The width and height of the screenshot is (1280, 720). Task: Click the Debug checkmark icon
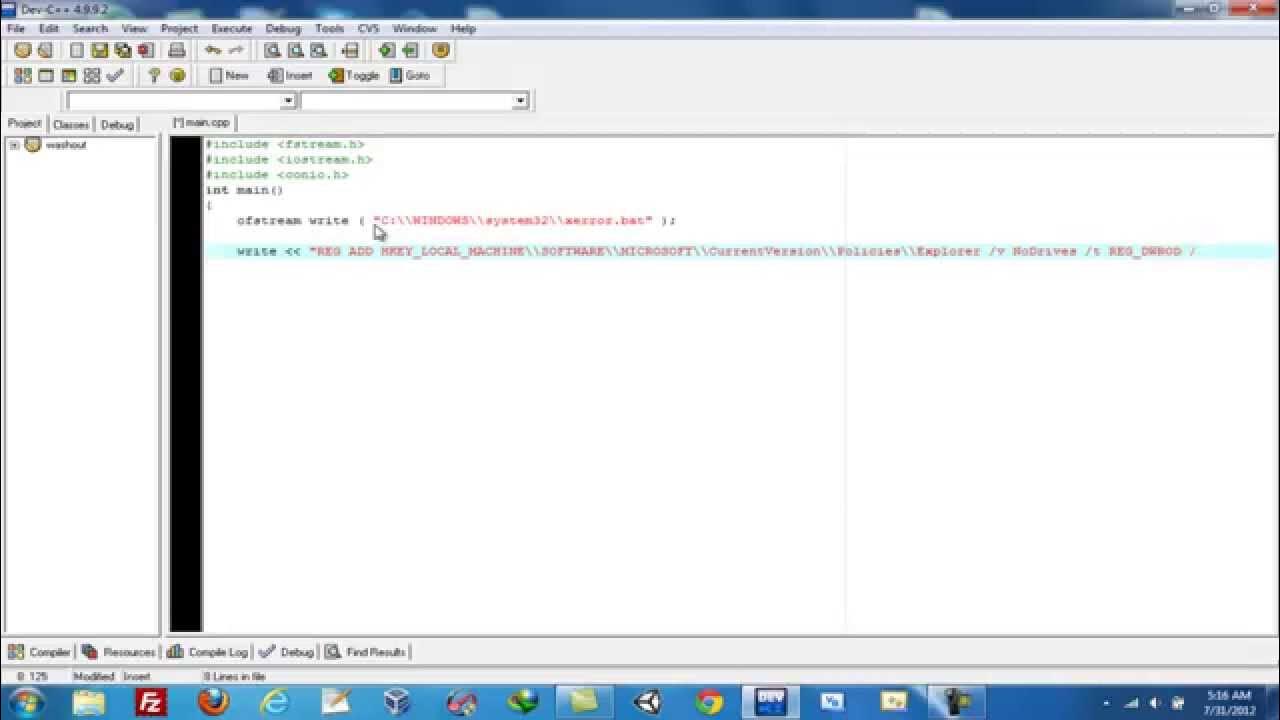[115, 75]
